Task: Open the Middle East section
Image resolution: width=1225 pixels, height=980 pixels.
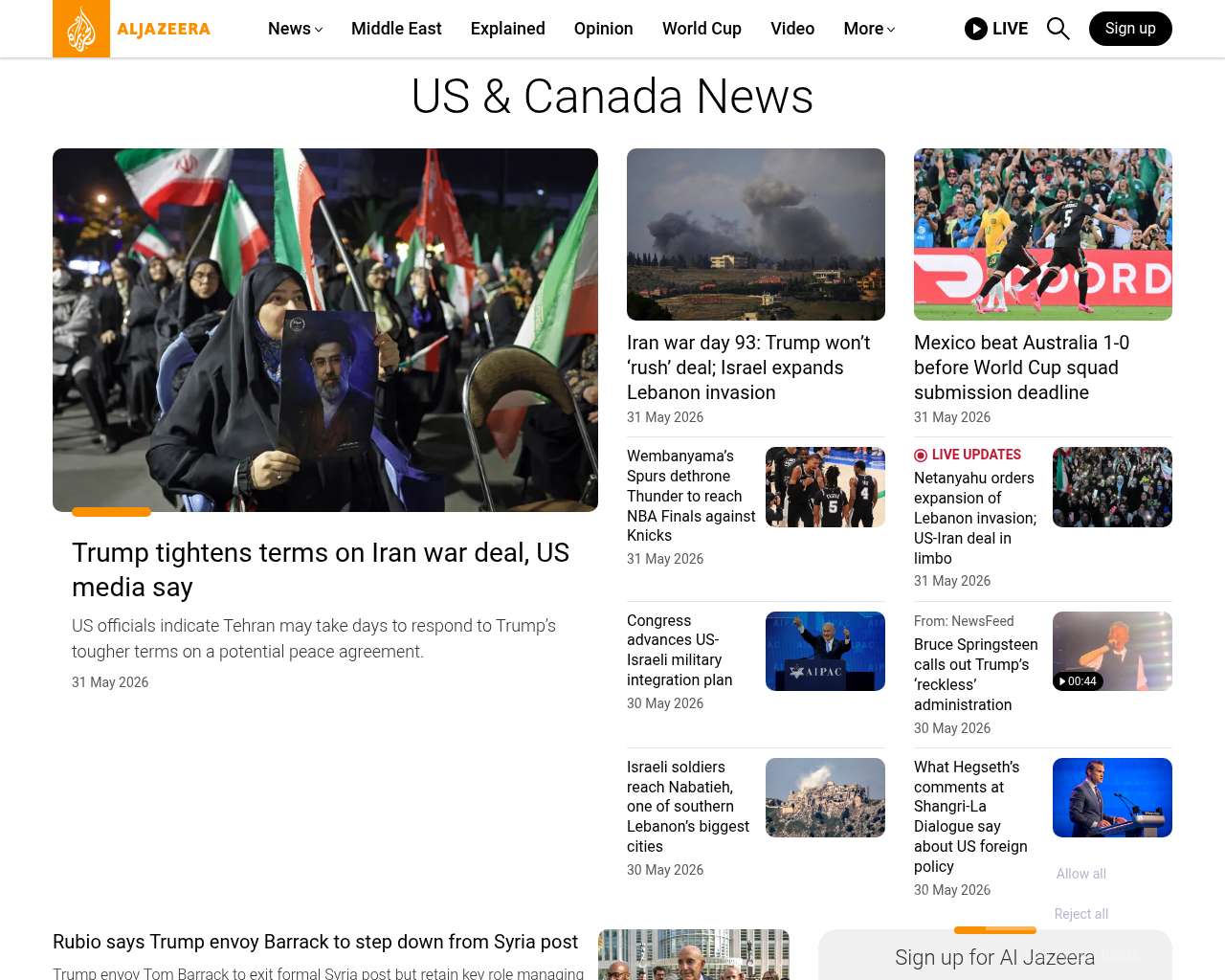Action: (x=396, y=29)
